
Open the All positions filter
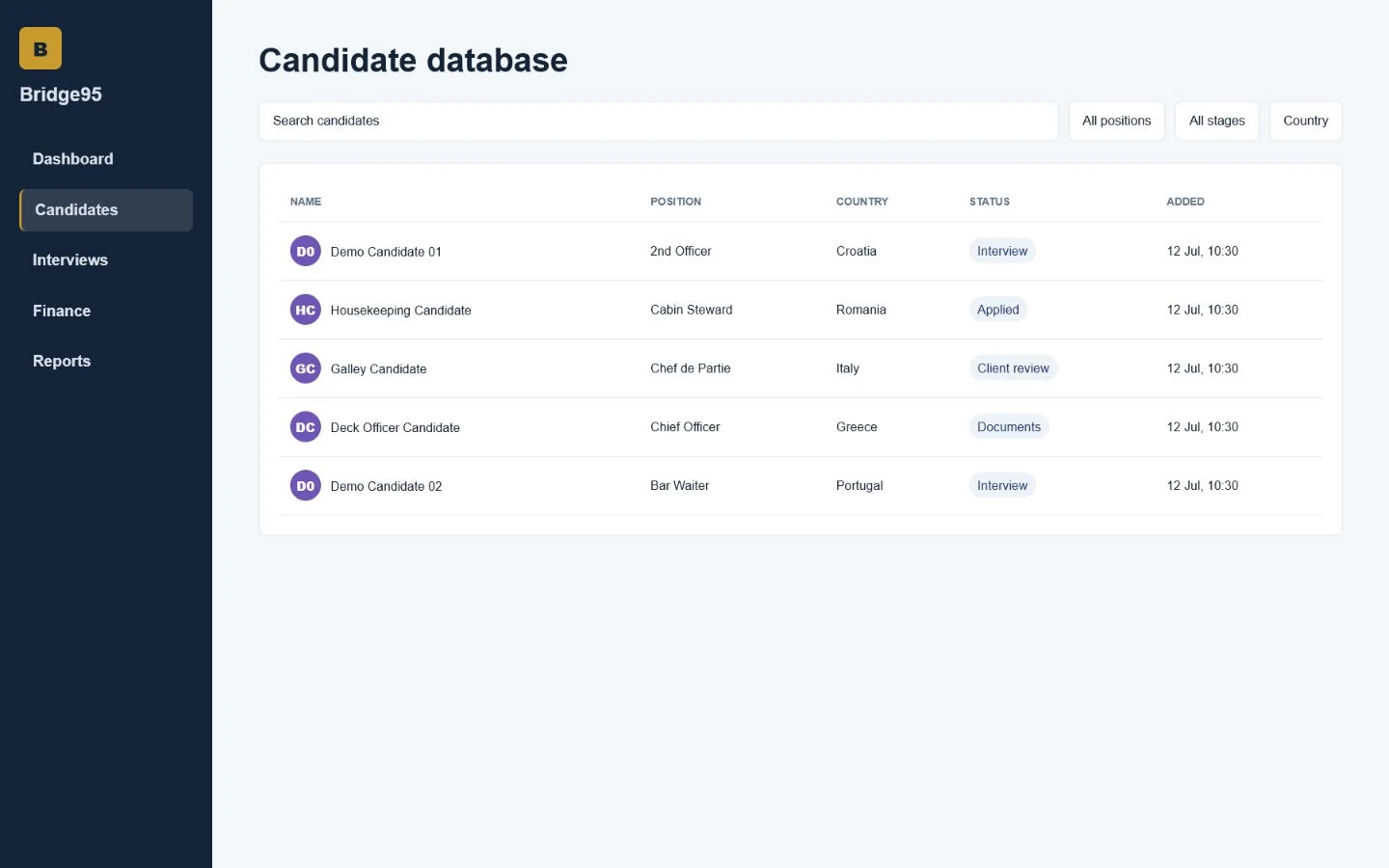[1117, 122]
